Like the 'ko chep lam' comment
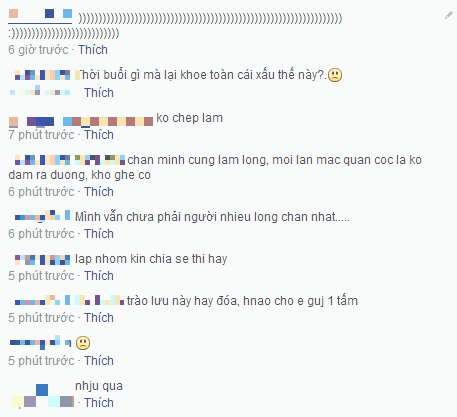Viewport: 457px width, 417px height. pyautogui.click(x=99, y=135)
